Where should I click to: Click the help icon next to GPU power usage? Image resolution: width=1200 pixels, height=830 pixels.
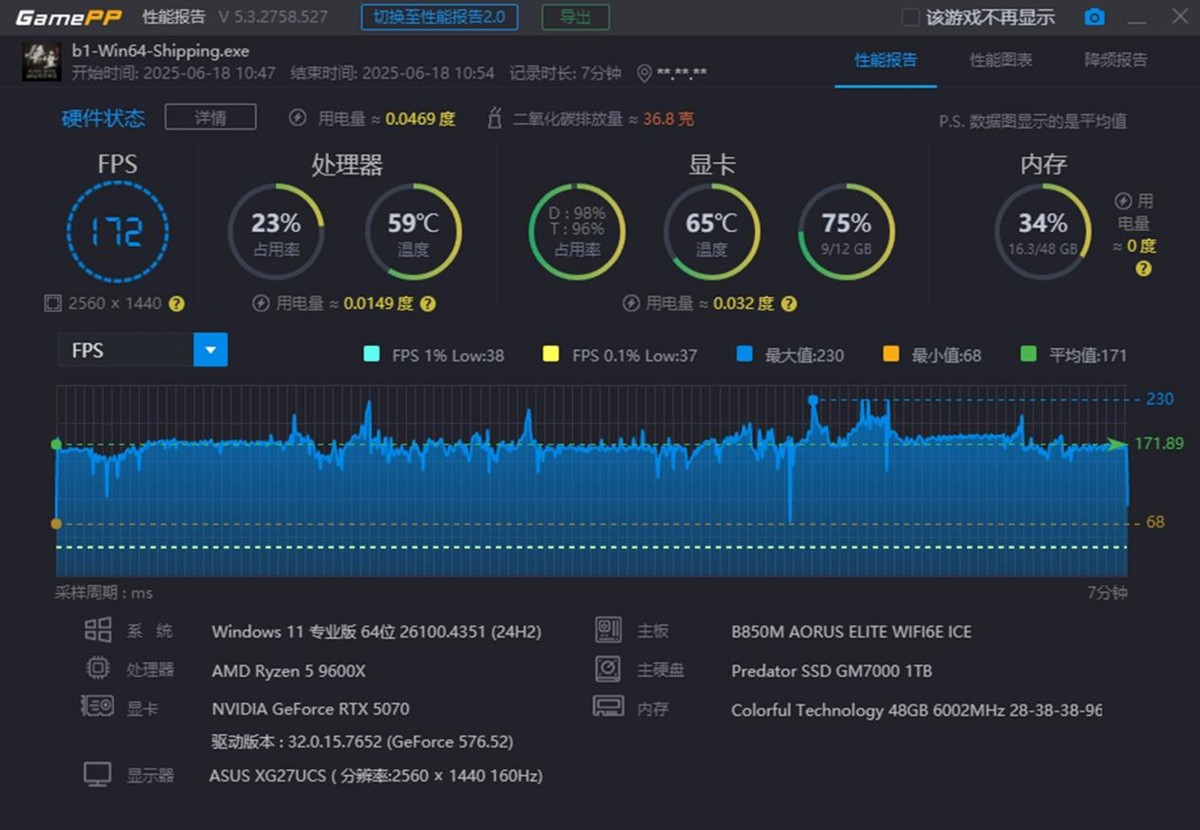click(788, 303)
